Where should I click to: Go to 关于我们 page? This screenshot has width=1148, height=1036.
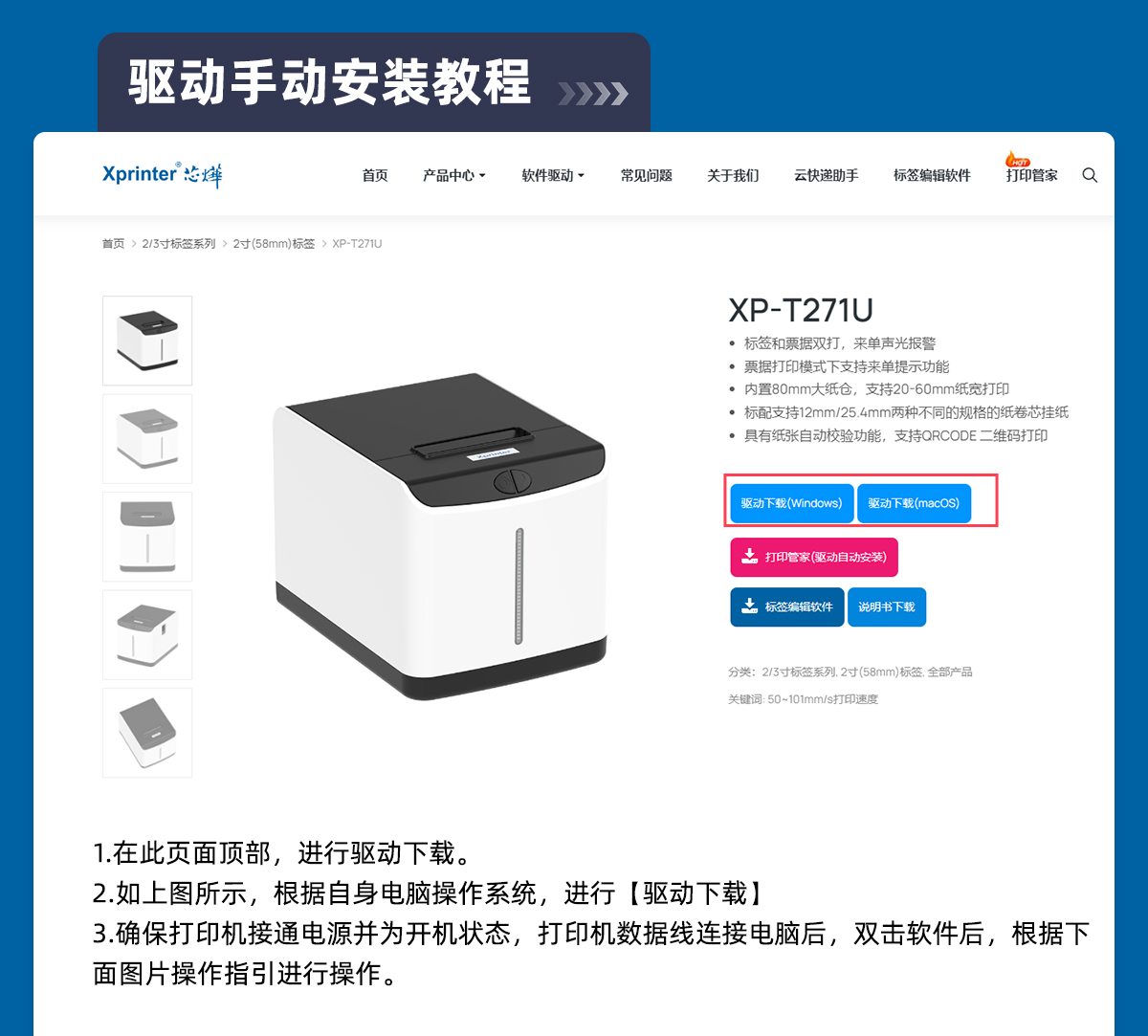(x=733, y=175)
